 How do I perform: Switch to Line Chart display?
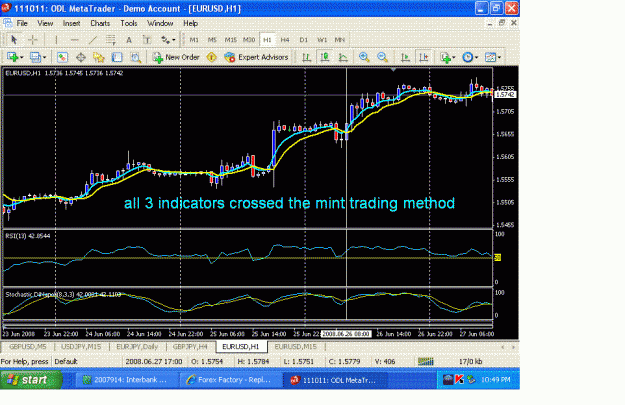coord(343,57)
